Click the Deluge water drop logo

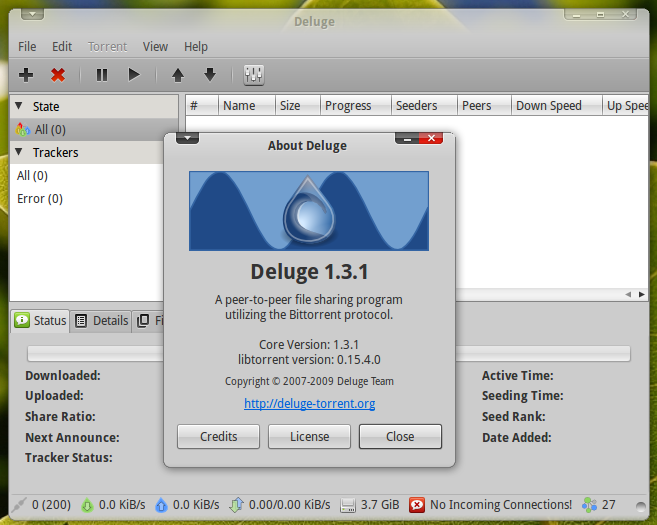coord(309,210)
